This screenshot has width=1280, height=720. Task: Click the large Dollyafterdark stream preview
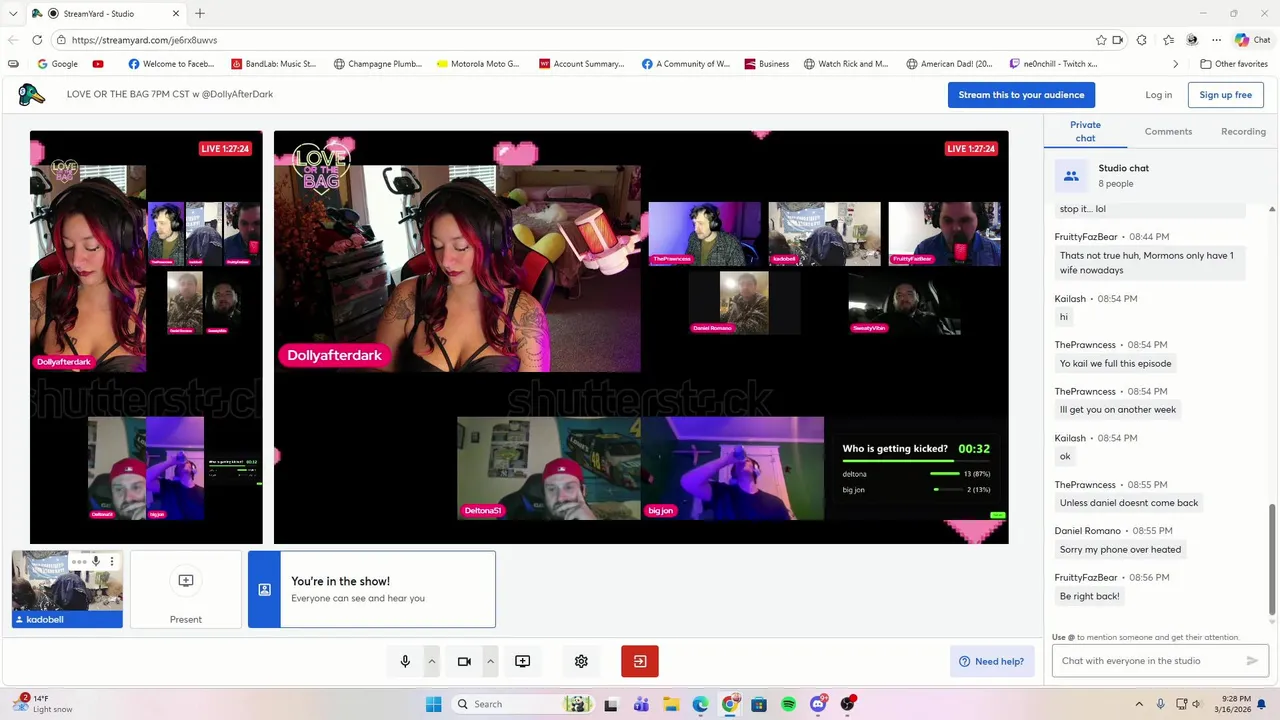tap(641, 337)
